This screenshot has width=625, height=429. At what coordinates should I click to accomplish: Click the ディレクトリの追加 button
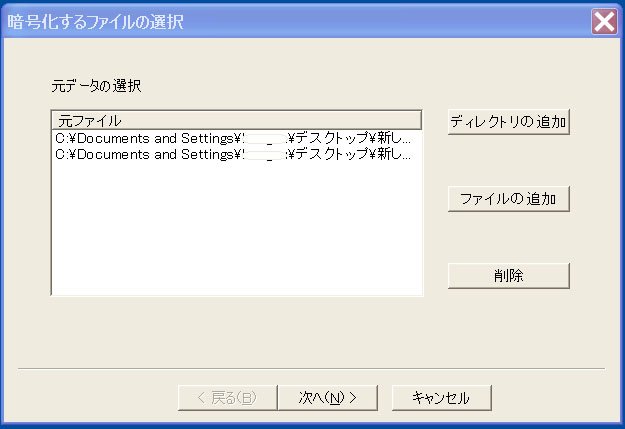coord(509,122)
